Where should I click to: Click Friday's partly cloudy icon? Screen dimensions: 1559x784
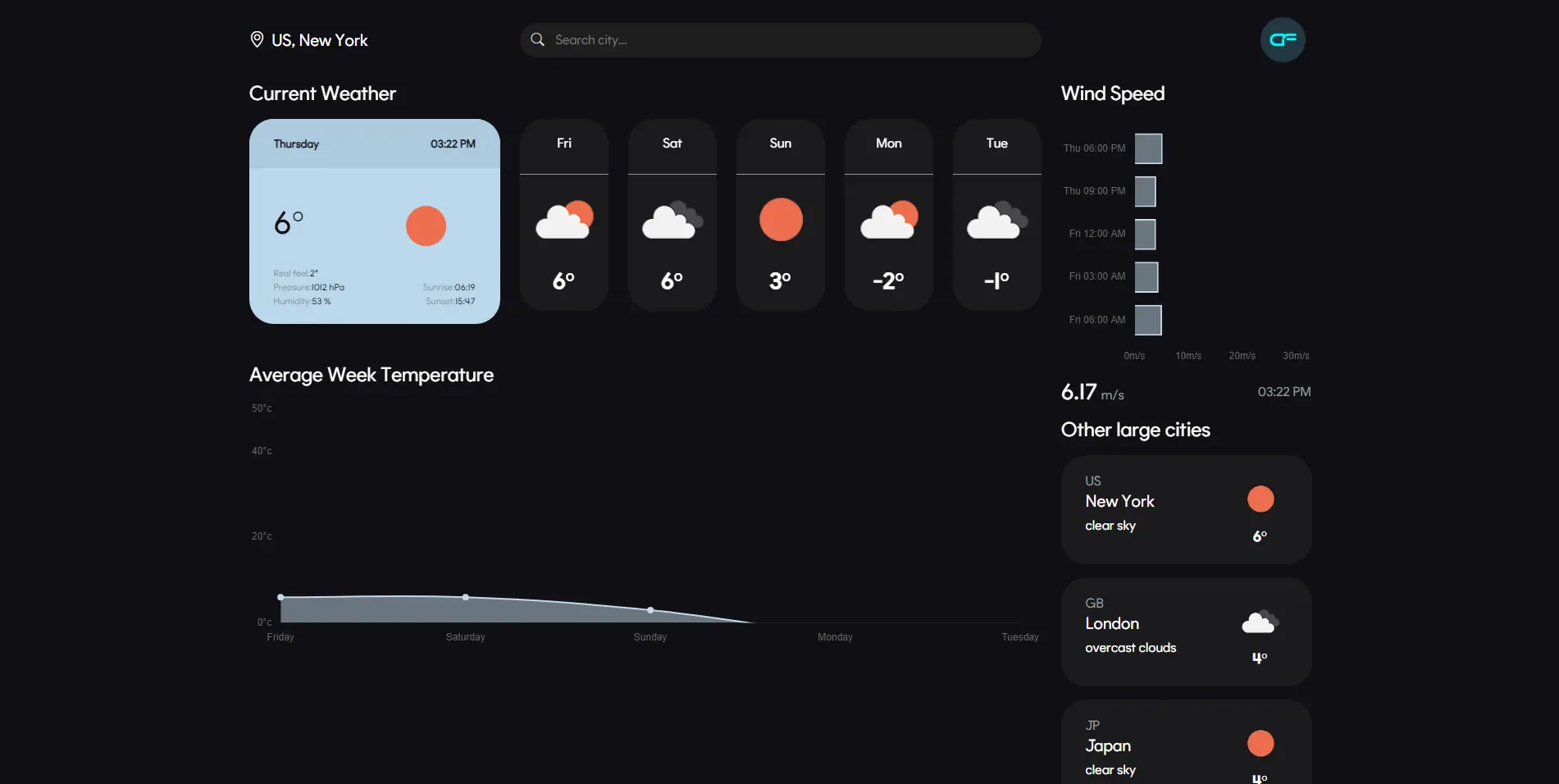coord(564,219)
